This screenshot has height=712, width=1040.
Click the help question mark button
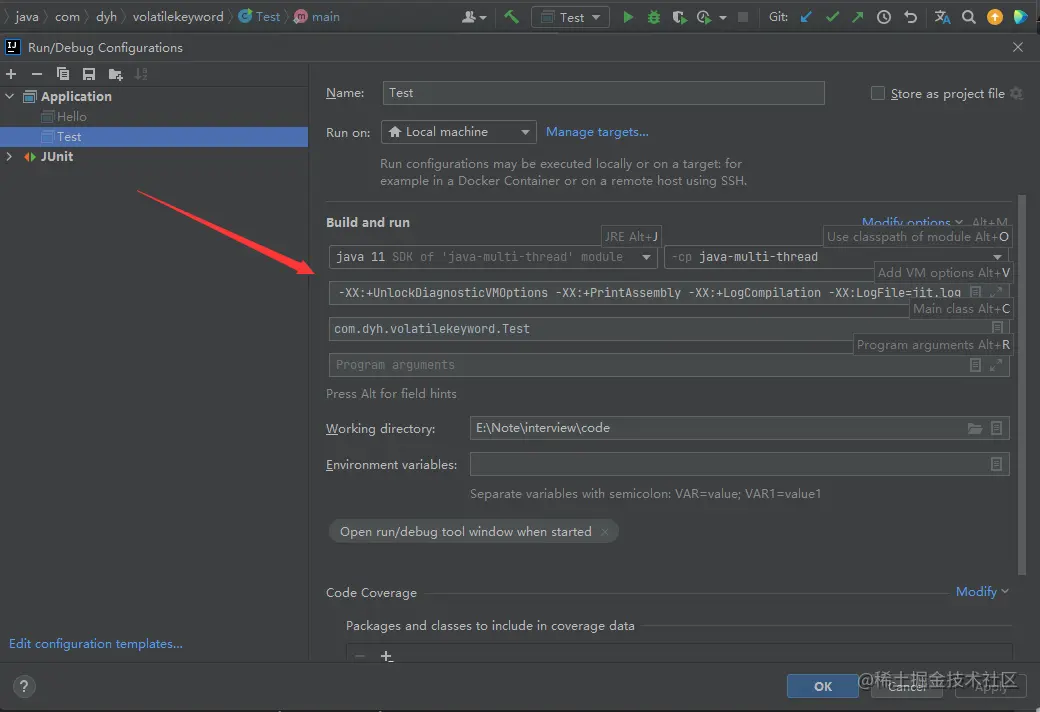pyautogui.click(x=24, y=686)
